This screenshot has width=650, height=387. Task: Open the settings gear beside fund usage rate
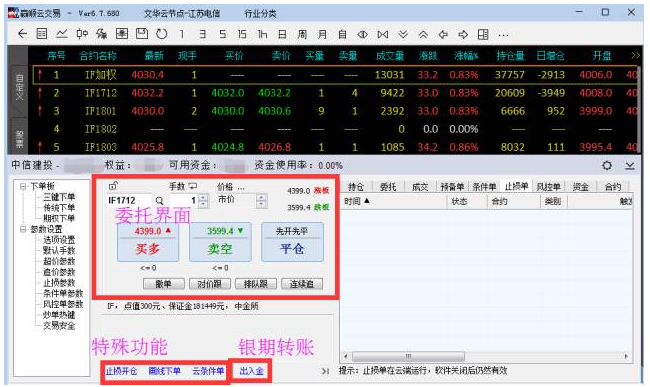tap(607, 166)
